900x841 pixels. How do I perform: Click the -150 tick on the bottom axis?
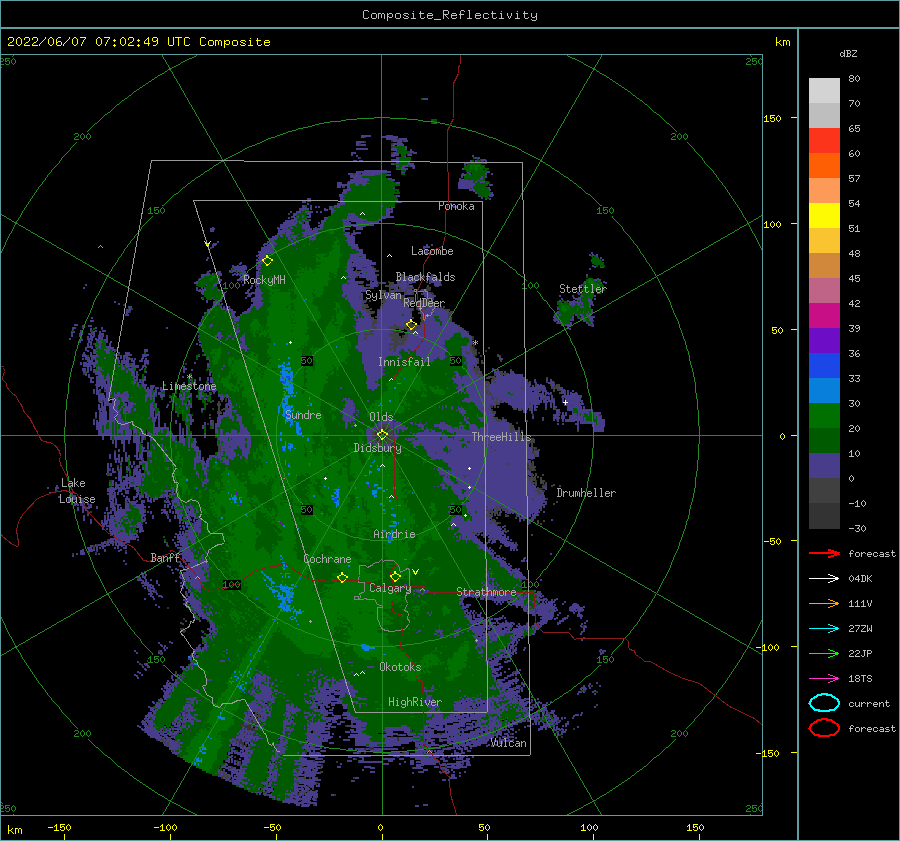[59, 827]
